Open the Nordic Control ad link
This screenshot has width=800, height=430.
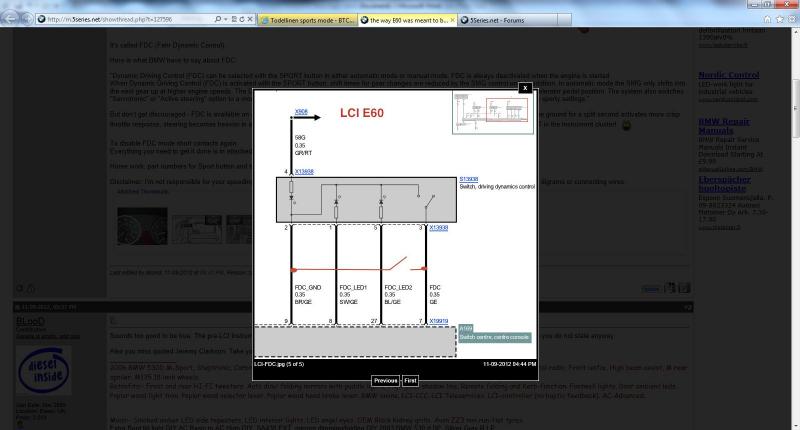pos(726,73)
